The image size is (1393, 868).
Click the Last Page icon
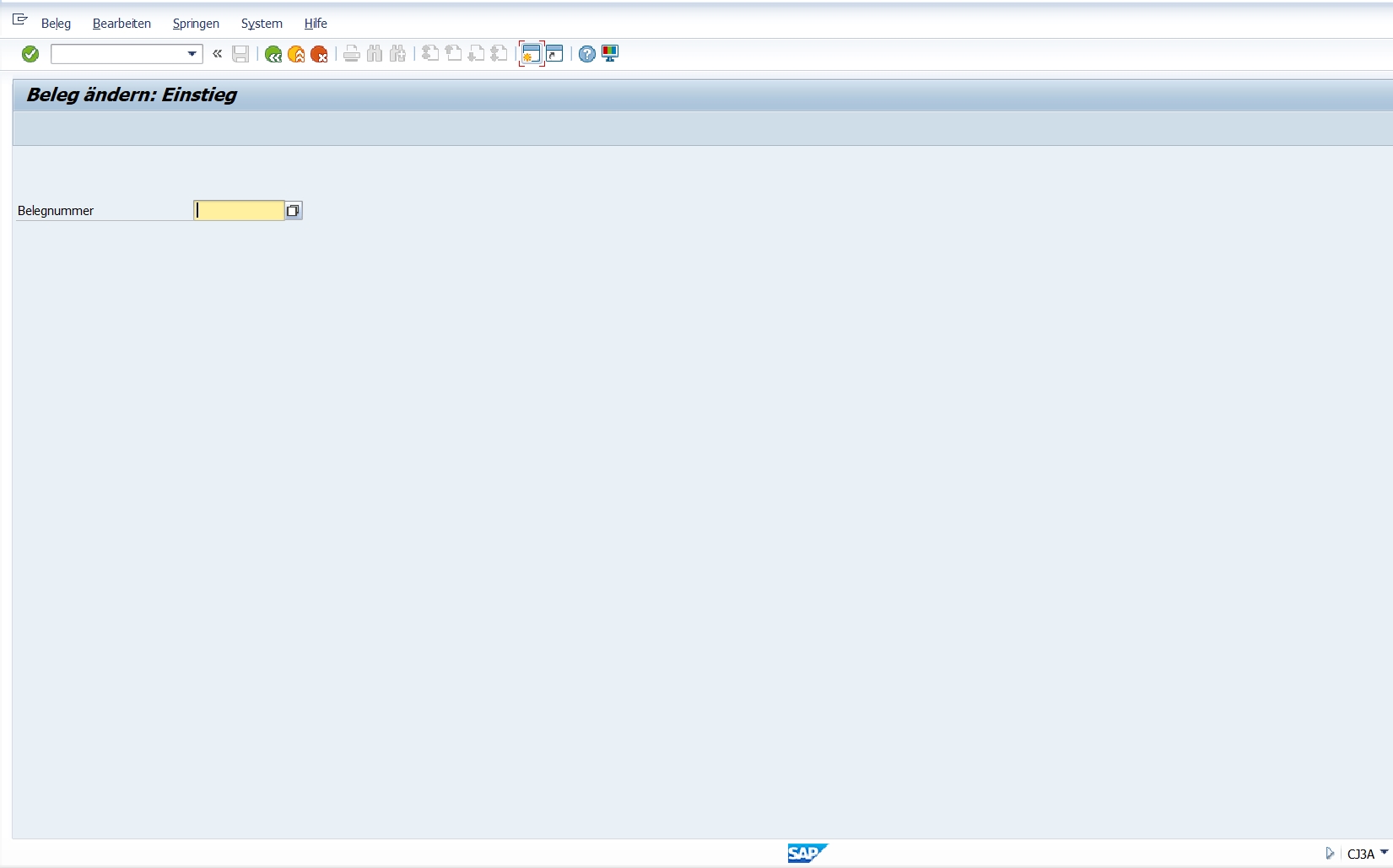[x=499, y=54]
